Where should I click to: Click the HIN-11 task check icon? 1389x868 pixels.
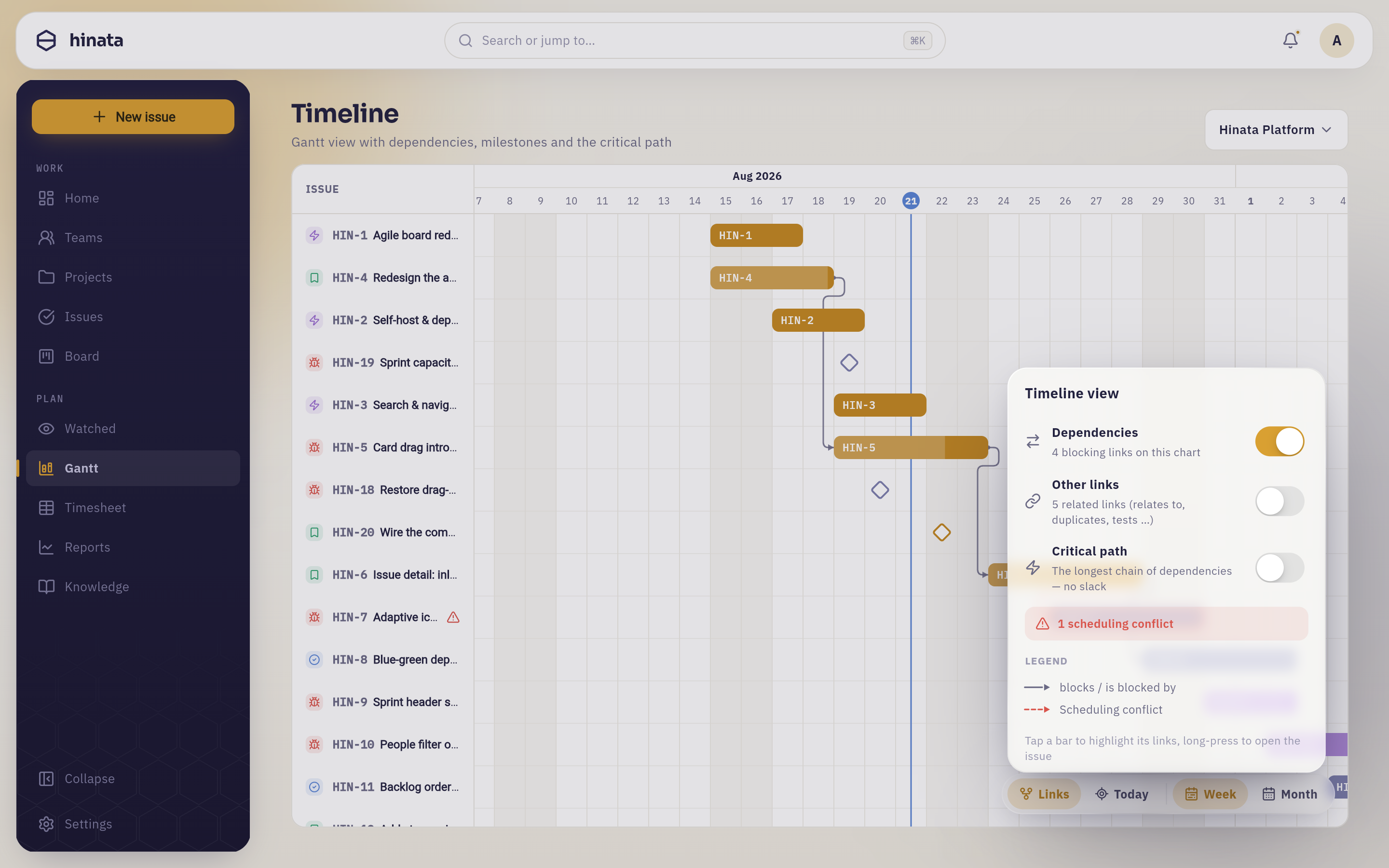coord(314,787)
